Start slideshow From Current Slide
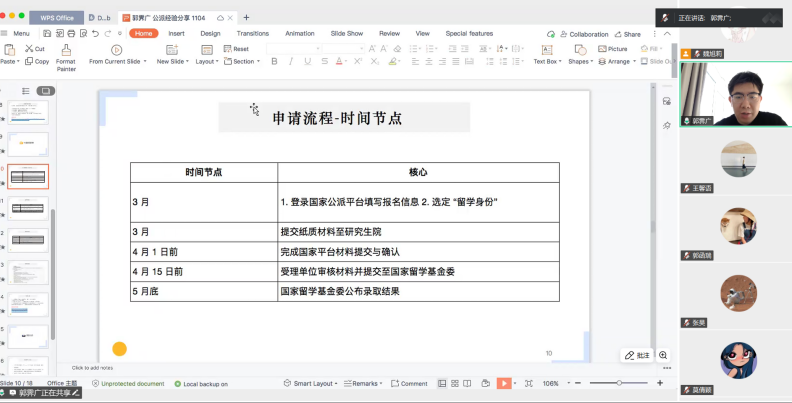Image resolution: width=792 pixels, height=403 pixels. click(116, 55)
